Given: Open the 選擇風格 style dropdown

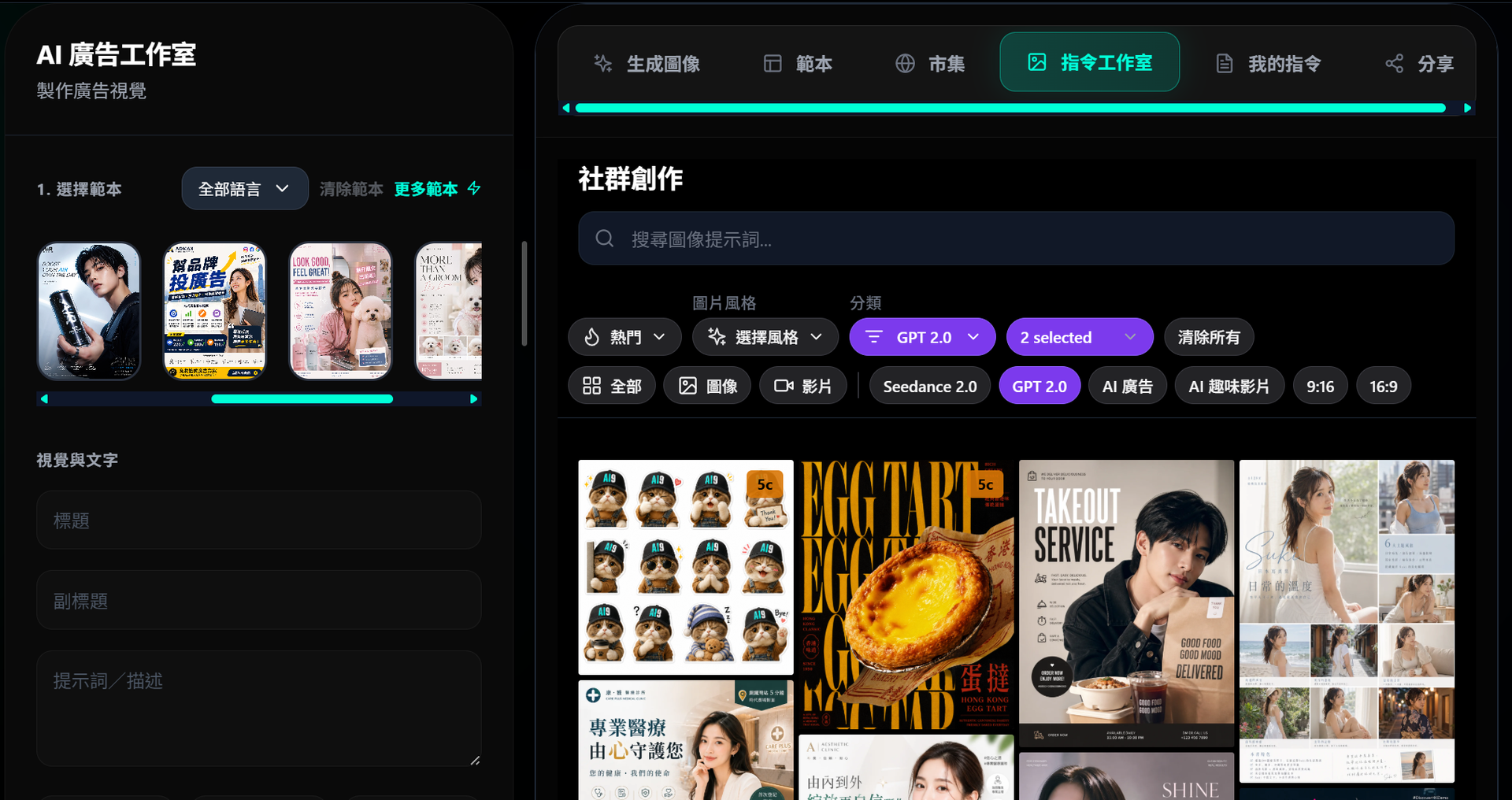Looking at the screenshot, I should click(765, 337).
